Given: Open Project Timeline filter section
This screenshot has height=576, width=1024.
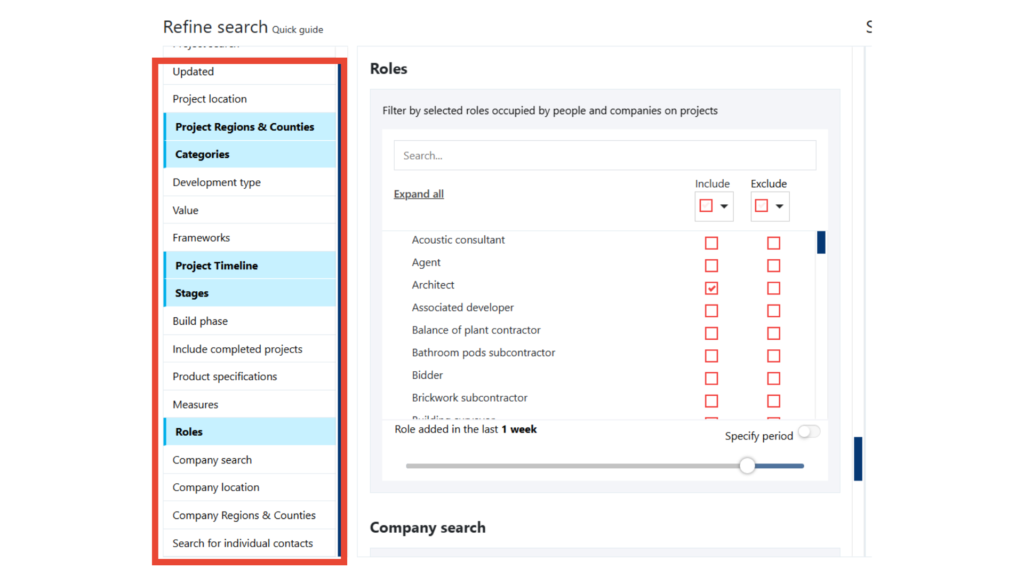Looking at the screenshot, I should point(216,266).
